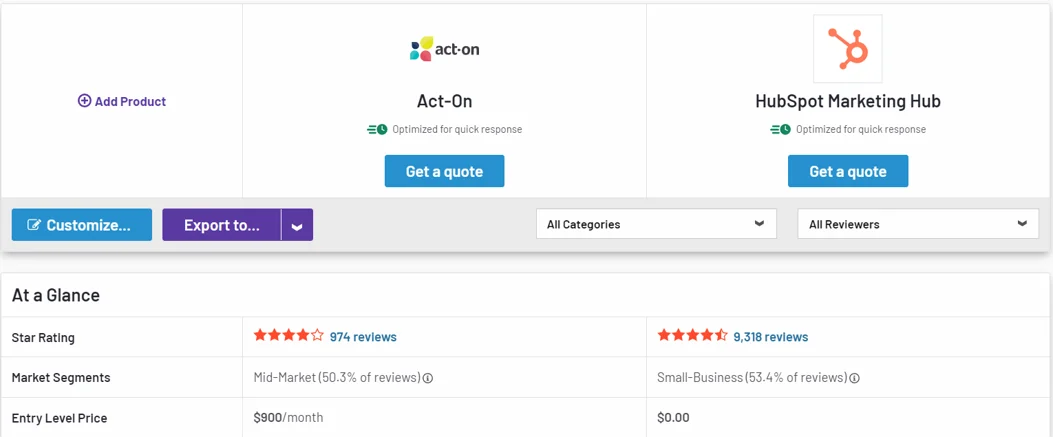The image size is (1053, 437).
Task: Open the All Reviewers dropdown
Action: click(x=918, y=224)
